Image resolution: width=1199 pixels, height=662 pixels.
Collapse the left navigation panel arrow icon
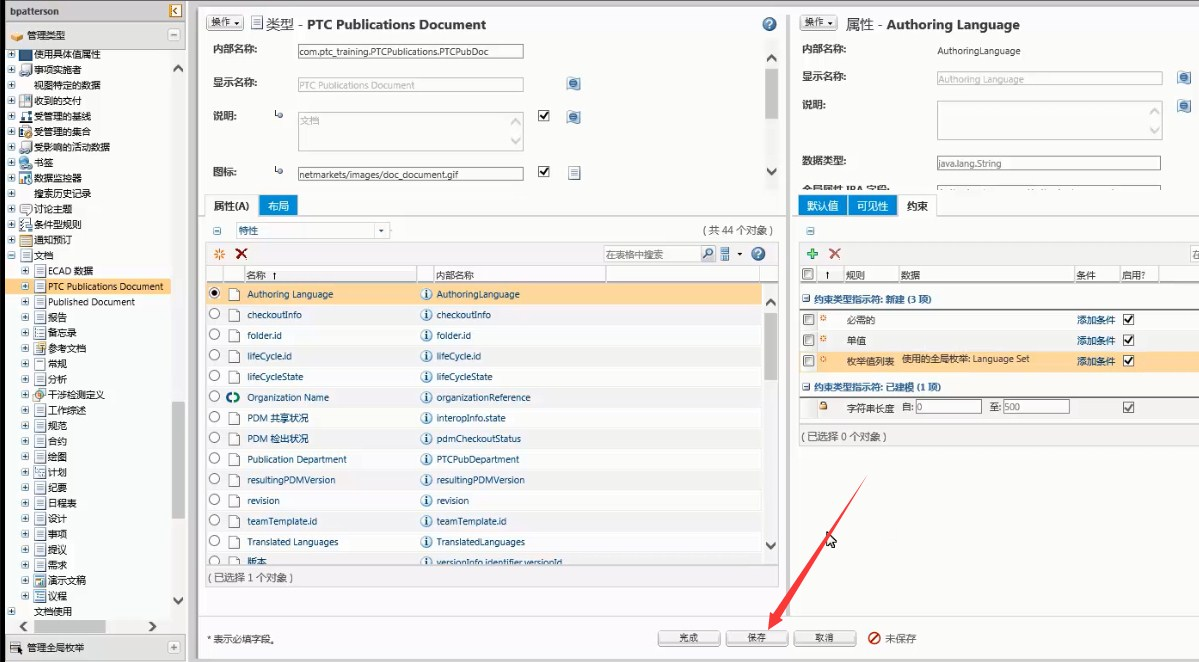click(x=175, y=11)
